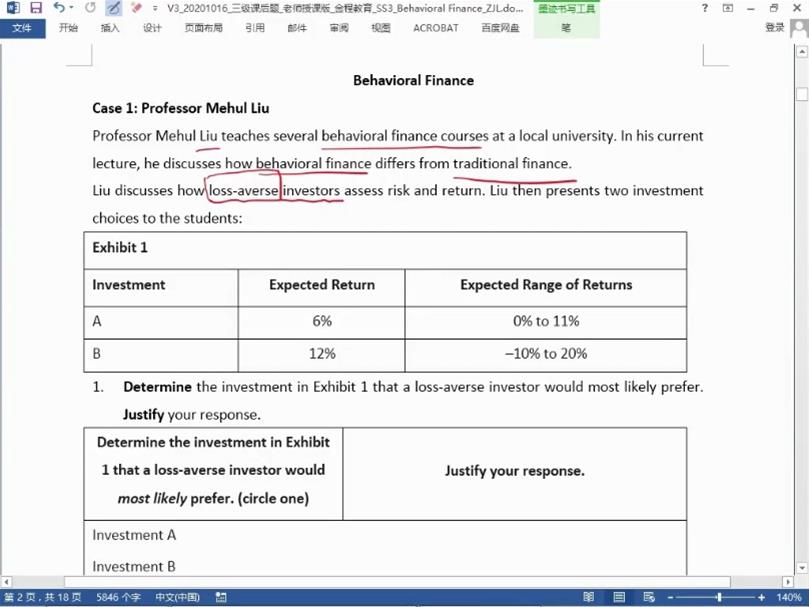
Task: Click the horizontal scrollbar thumb
Action: click(x=397, y=581)
